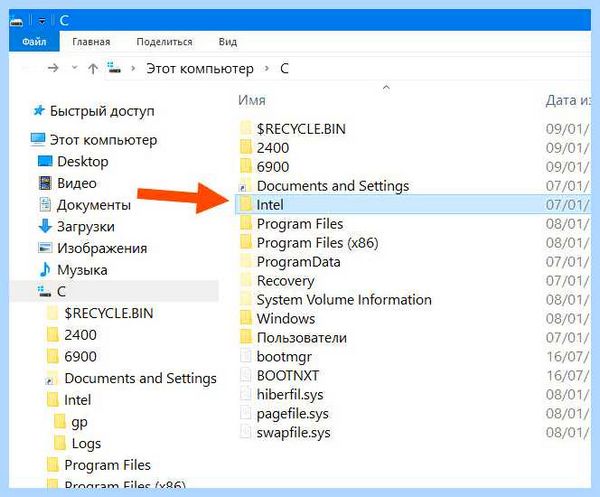Click the up arrow navigation button
Image resolution: width=600 pixels, height=497 pixels.
[x=93, y=69]
